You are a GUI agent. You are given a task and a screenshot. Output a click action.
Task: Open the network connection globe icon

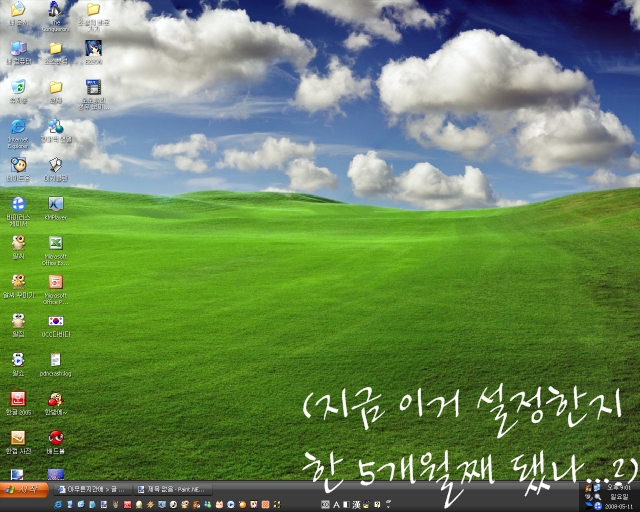pos(56,127)
